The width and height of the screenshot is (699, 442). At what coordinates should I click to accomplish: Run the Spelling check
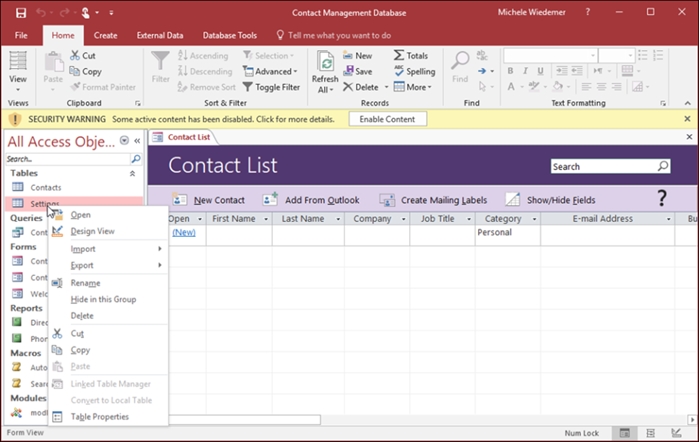tap(415, 71)
